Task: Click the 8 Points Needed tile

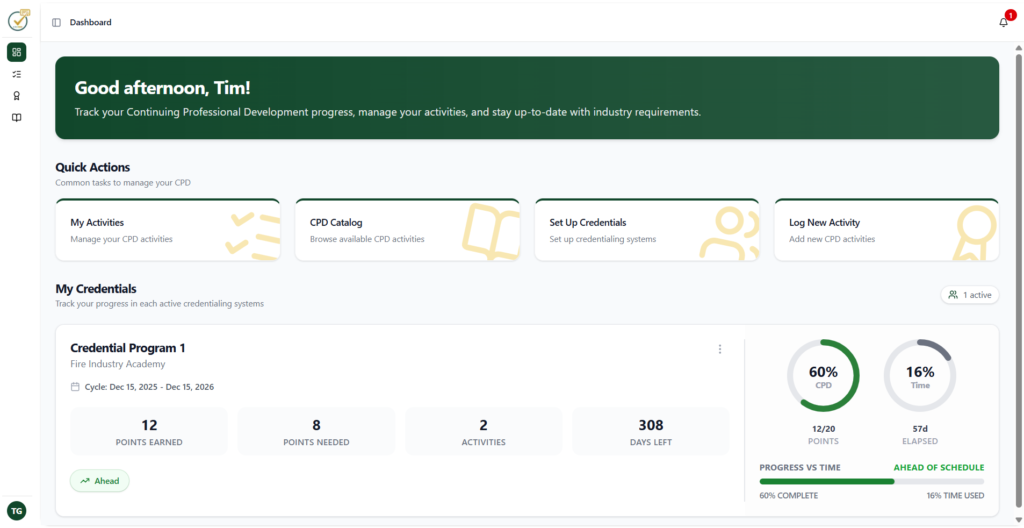Action: (316, 431)
